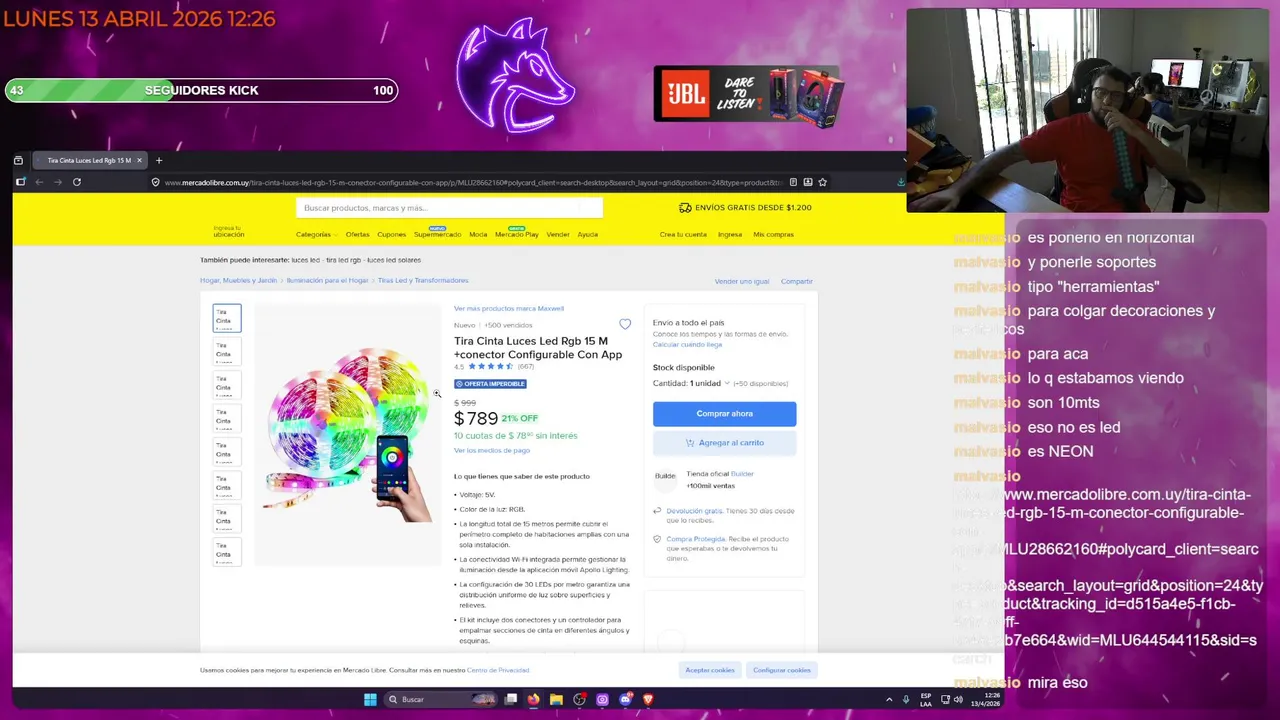Close the Tira Cinta Luces Led tab
This screenshot has height=720, width=1280.
click(x=139, y=160)
